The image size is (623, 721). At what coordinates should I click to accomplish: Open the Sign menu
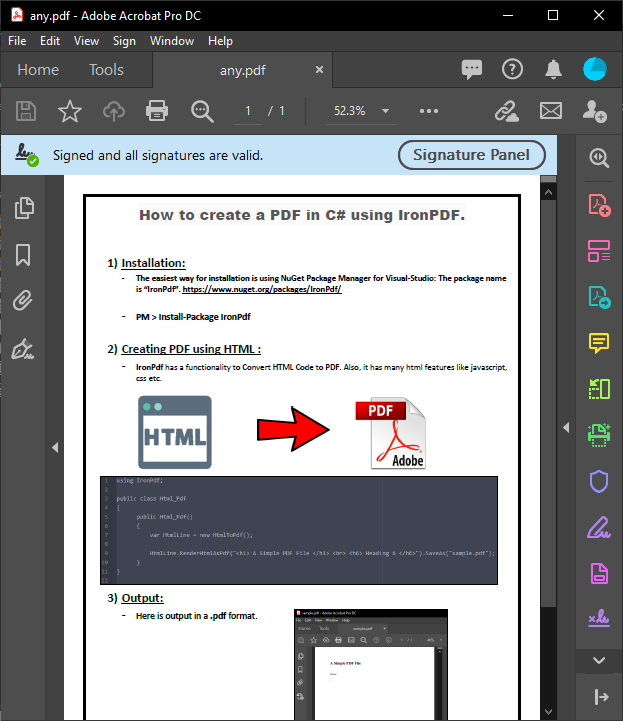pos(124,41)
